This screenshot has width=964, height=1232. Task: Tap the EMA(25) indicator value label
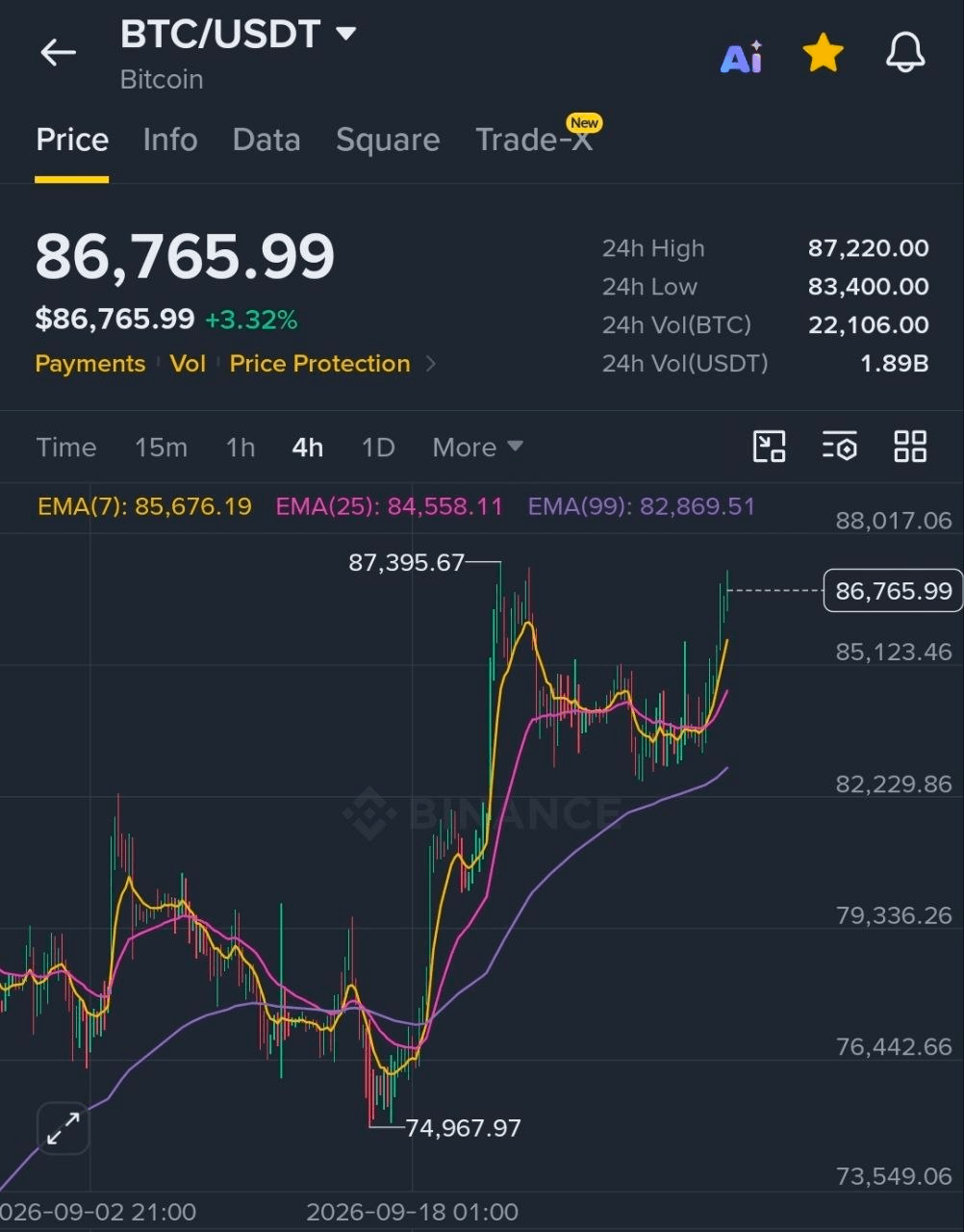click(390, 506)
